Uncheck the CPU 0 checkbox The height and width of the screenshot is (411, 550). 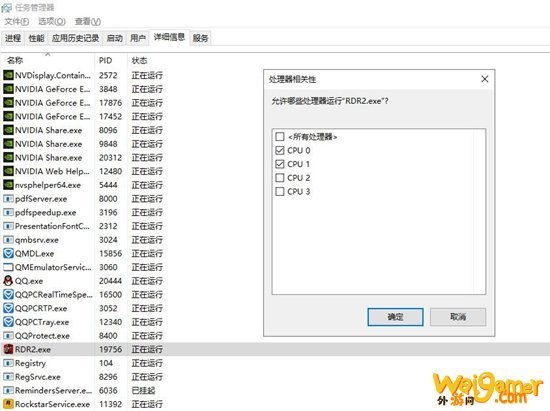click(x=280, y=150)
